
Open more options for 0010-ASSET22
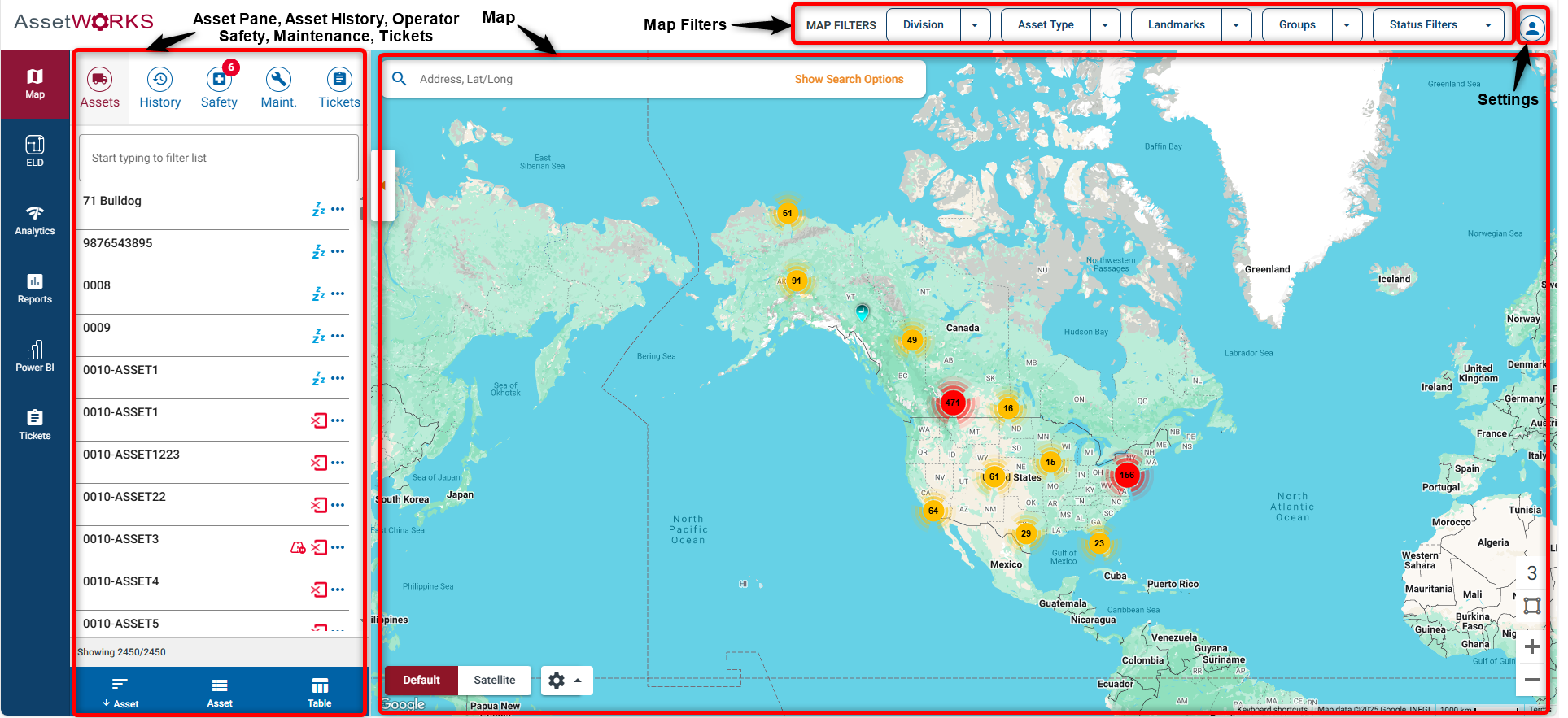[338, 505]
